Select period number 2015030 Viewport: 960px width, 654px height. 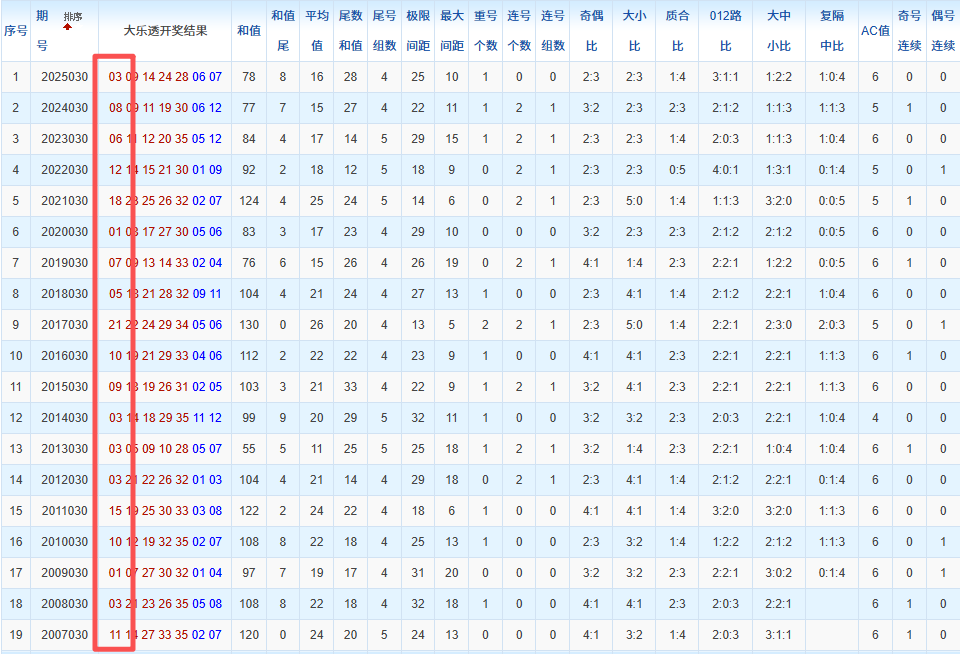click(64, 387)
